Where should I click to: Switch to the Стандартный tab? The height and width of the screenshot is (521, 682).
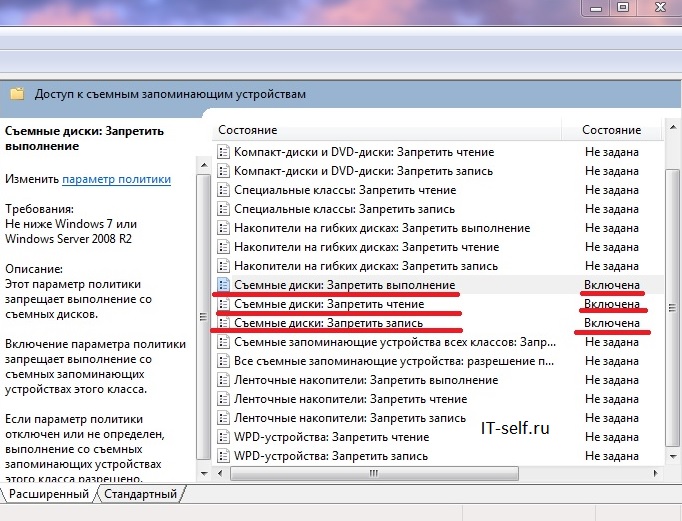140,494
